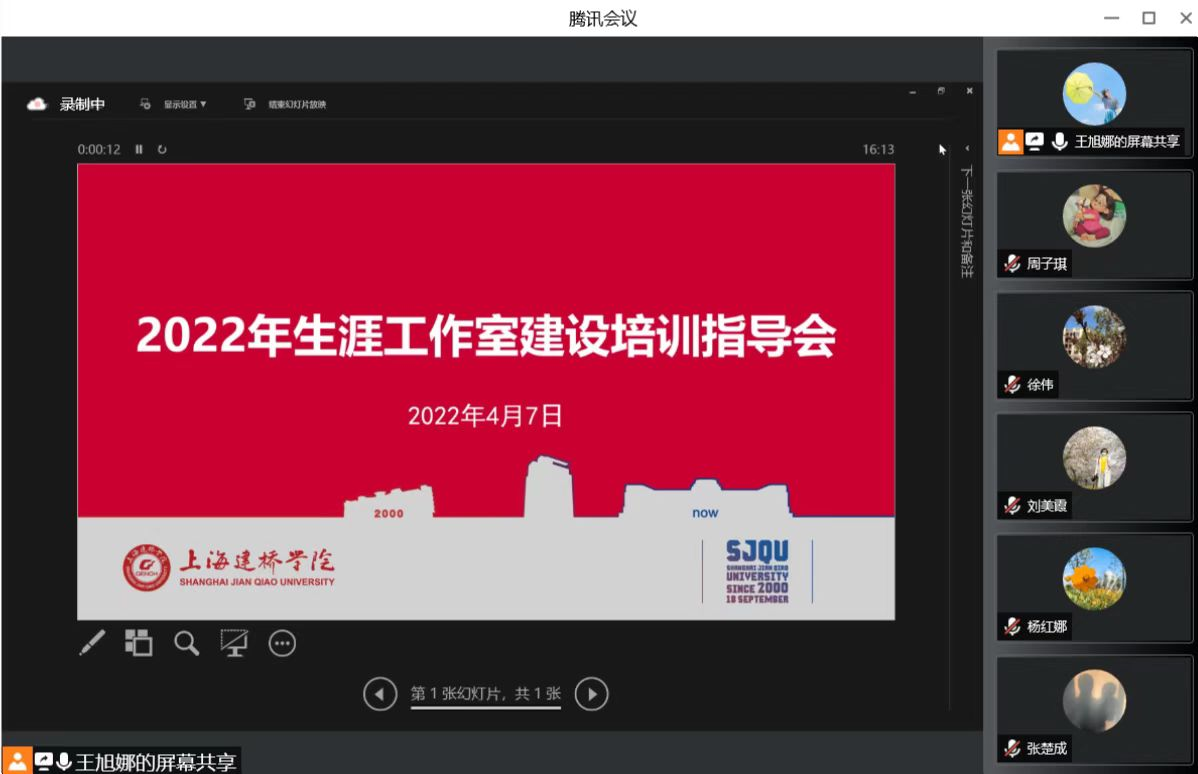1198x774 pixels.
Task: Open the 显示设置 dropdown
Action: tap(178, 104)
